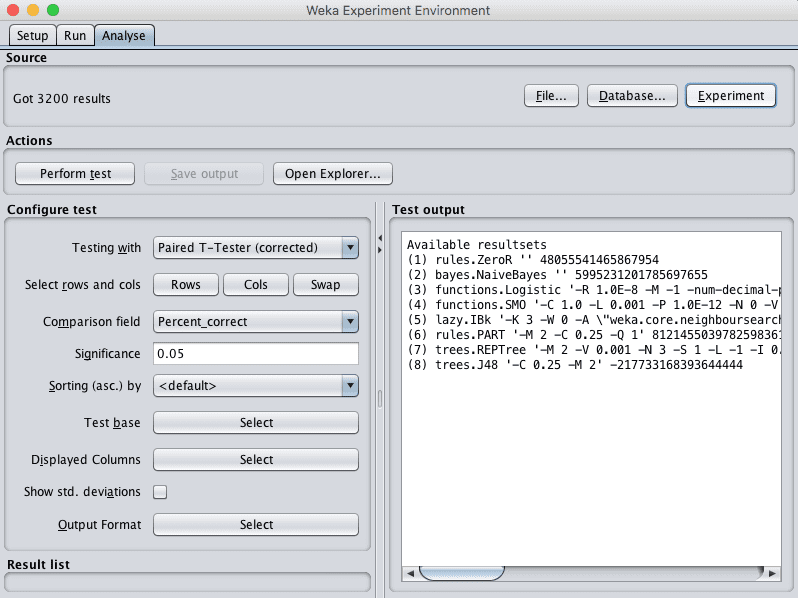
Task: Open the Database... source dialog
Action: (x=632, y=96)
